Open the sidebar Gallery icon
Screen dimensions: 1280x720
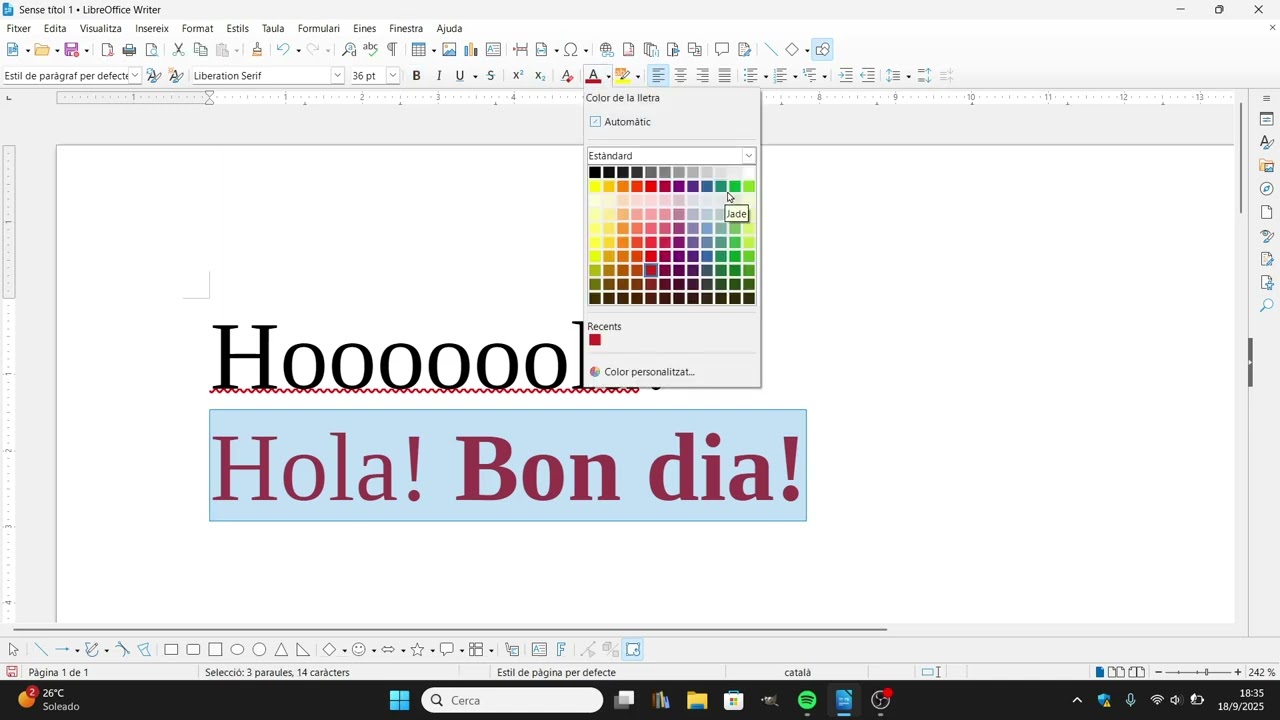pyautogui.click(x=1266, y=166)
